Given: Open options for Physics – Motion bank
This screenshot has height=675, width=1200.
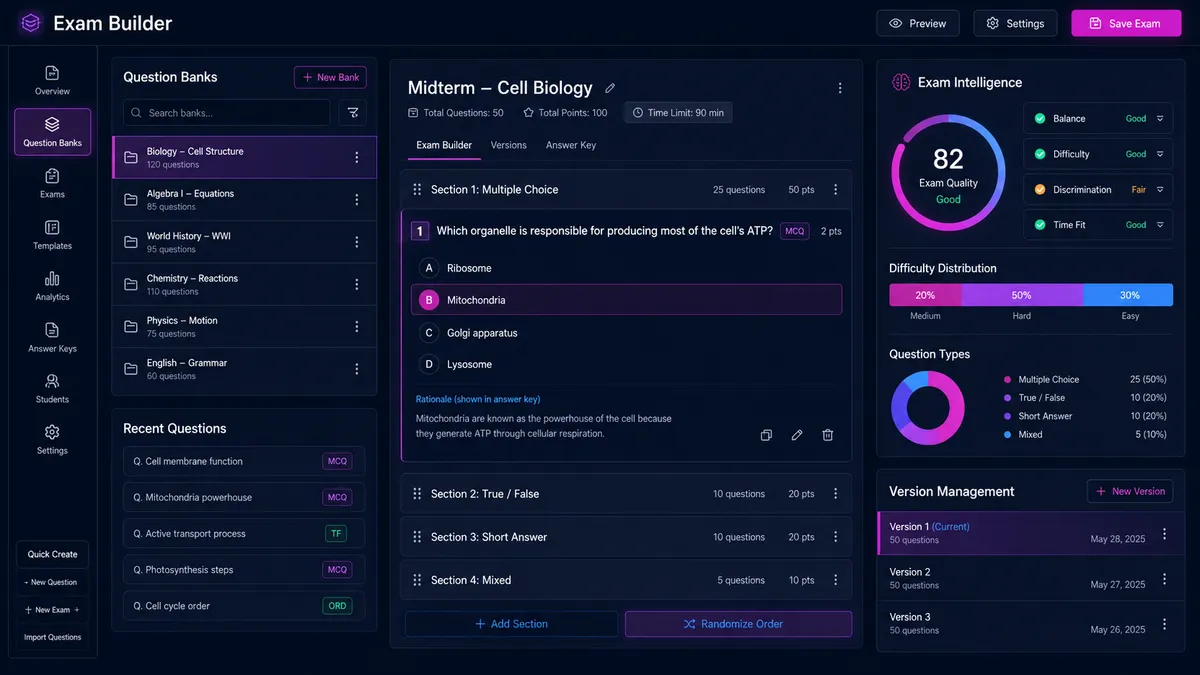Looking at the screenshot, I should tap(357, 327).
